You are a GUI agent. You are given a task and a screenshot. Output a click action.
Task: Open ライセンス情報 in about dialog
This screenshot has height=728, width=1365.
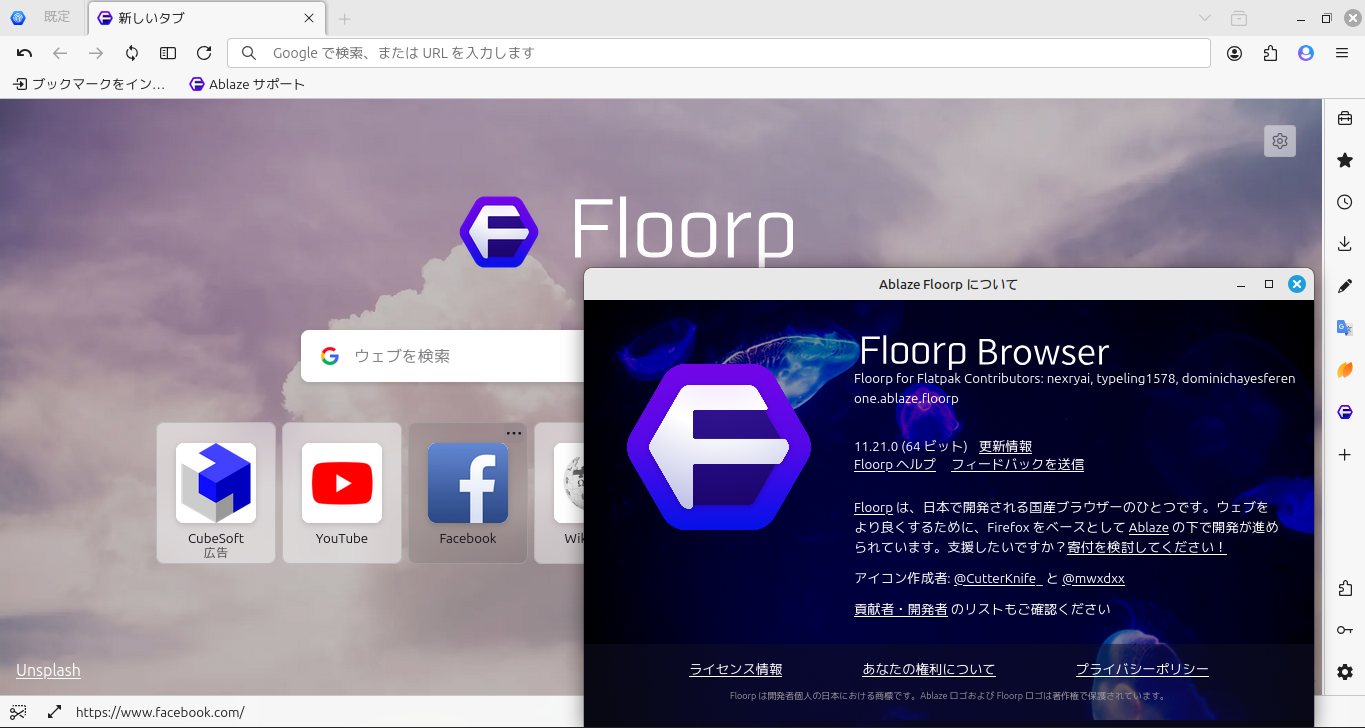736,670
